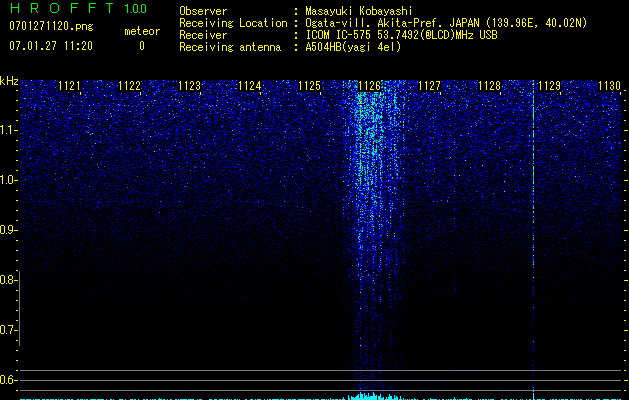The height and width of the screenshot is (400, 629).
Task: Click the timestamp 07.01.27 11:20
Action: 51,46
